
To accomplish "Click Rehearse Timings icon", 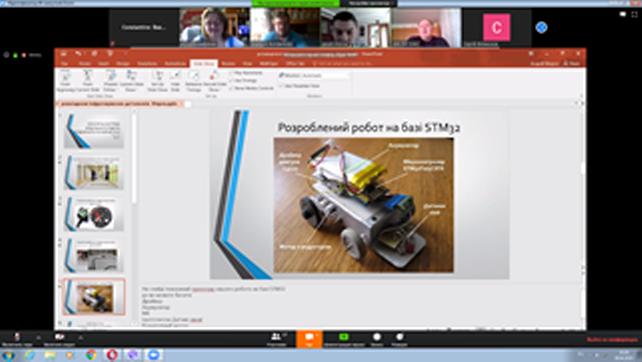I will [x=194, y=81].
